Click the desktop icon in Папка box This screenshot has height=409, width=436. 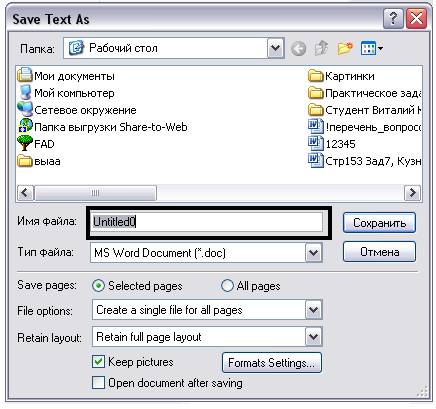tap(76, 48)
